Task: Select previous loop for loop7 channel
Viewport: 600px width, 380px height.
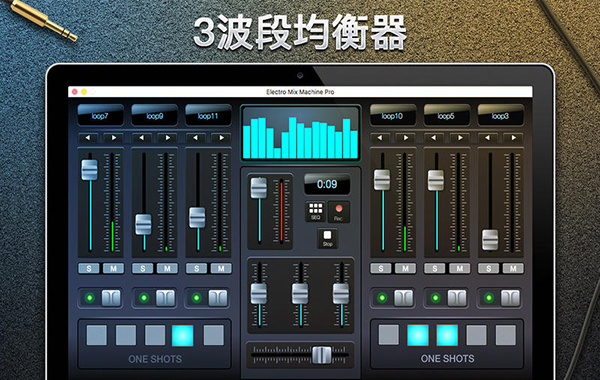Action: point(88,138)
